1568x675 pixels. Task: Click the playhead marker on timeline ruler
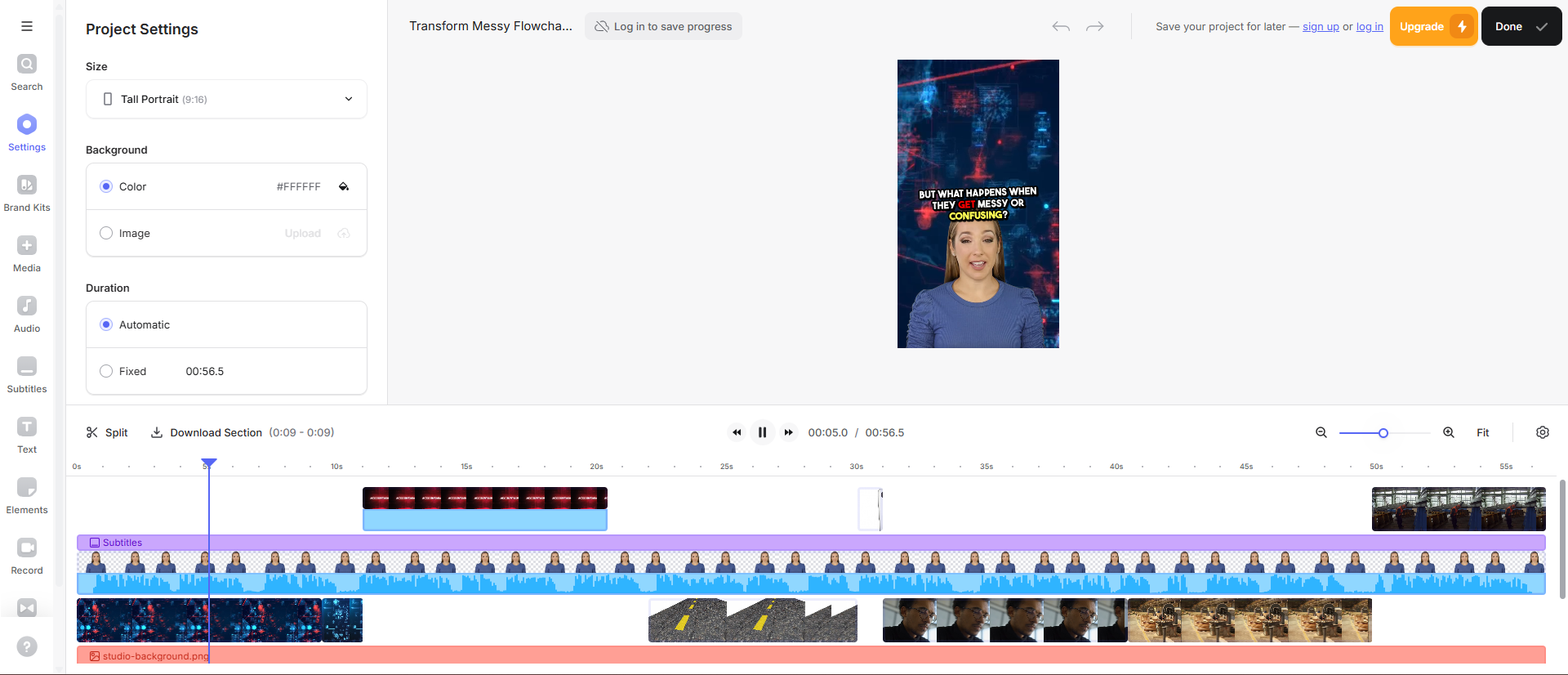coord(209,463)
